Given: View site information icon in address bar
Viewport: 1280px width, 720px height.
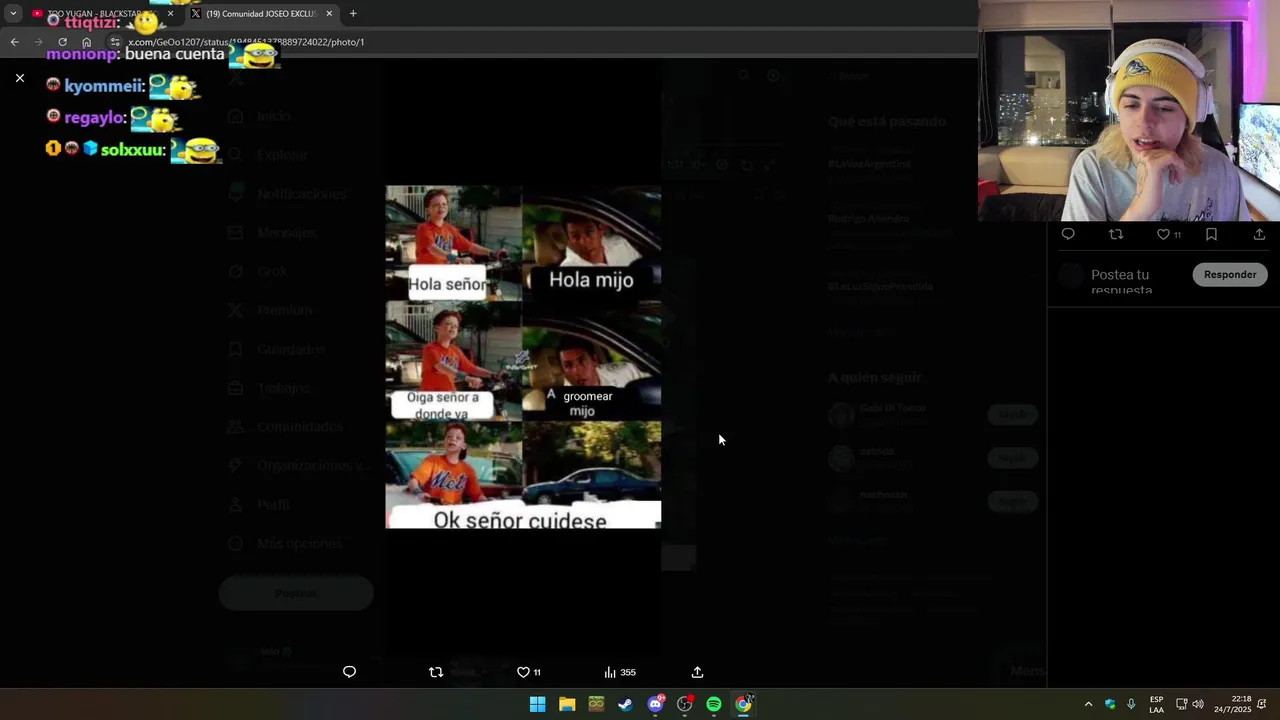Looking at the screenshot, I should click(115, 42).
